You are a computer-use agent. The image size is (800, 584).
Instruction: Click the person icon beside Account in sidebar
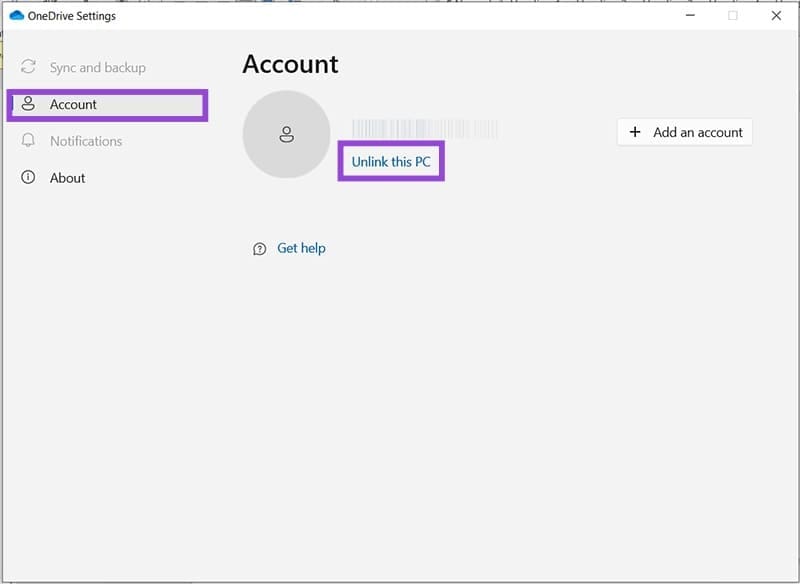click(x=28, y=104)
